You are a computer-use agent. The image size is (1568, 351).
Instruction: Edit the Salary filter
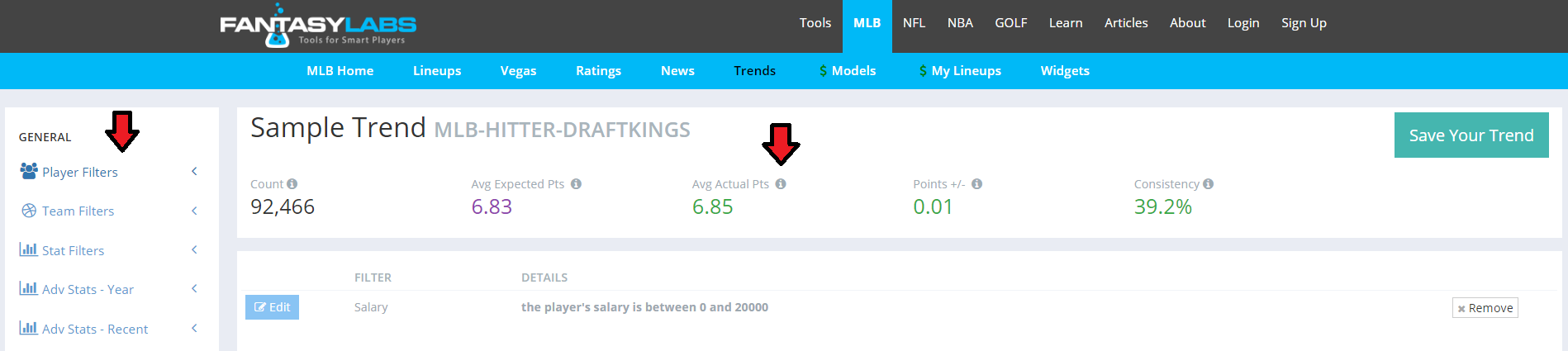tap(272, 307)
